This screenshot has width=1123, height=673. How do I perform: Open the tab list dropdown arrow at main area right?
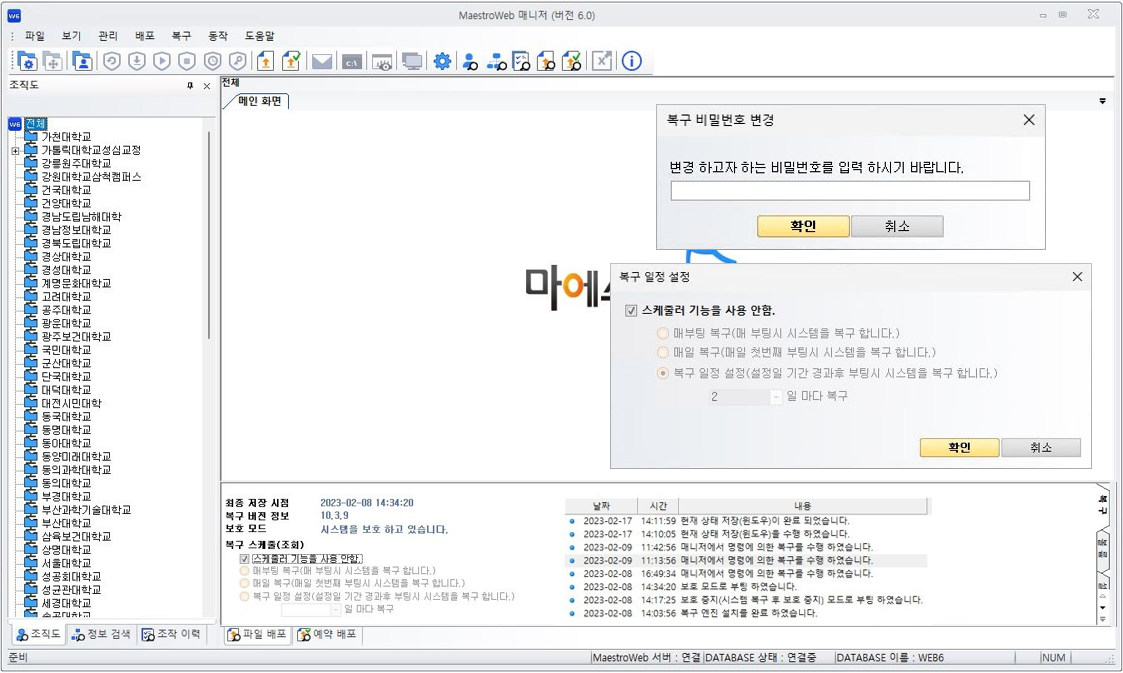pyautogui.click(x=1102, y=101)
